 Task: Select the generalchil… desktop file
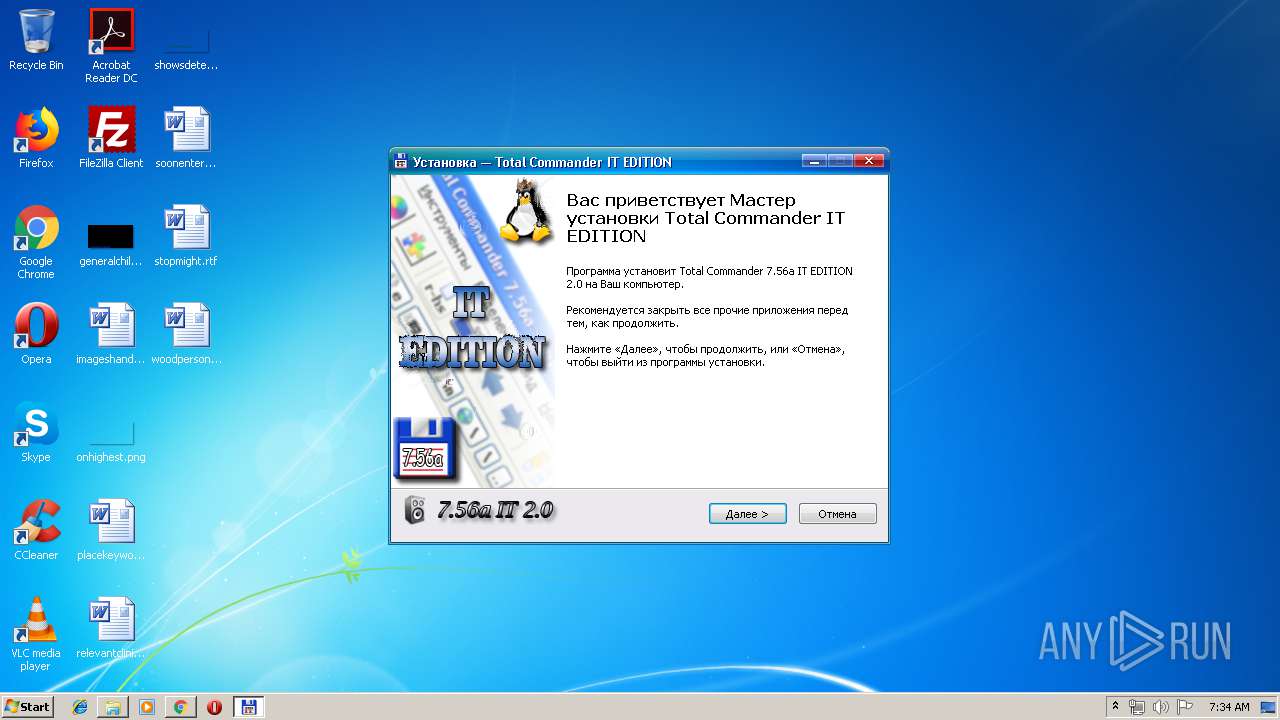111,242
